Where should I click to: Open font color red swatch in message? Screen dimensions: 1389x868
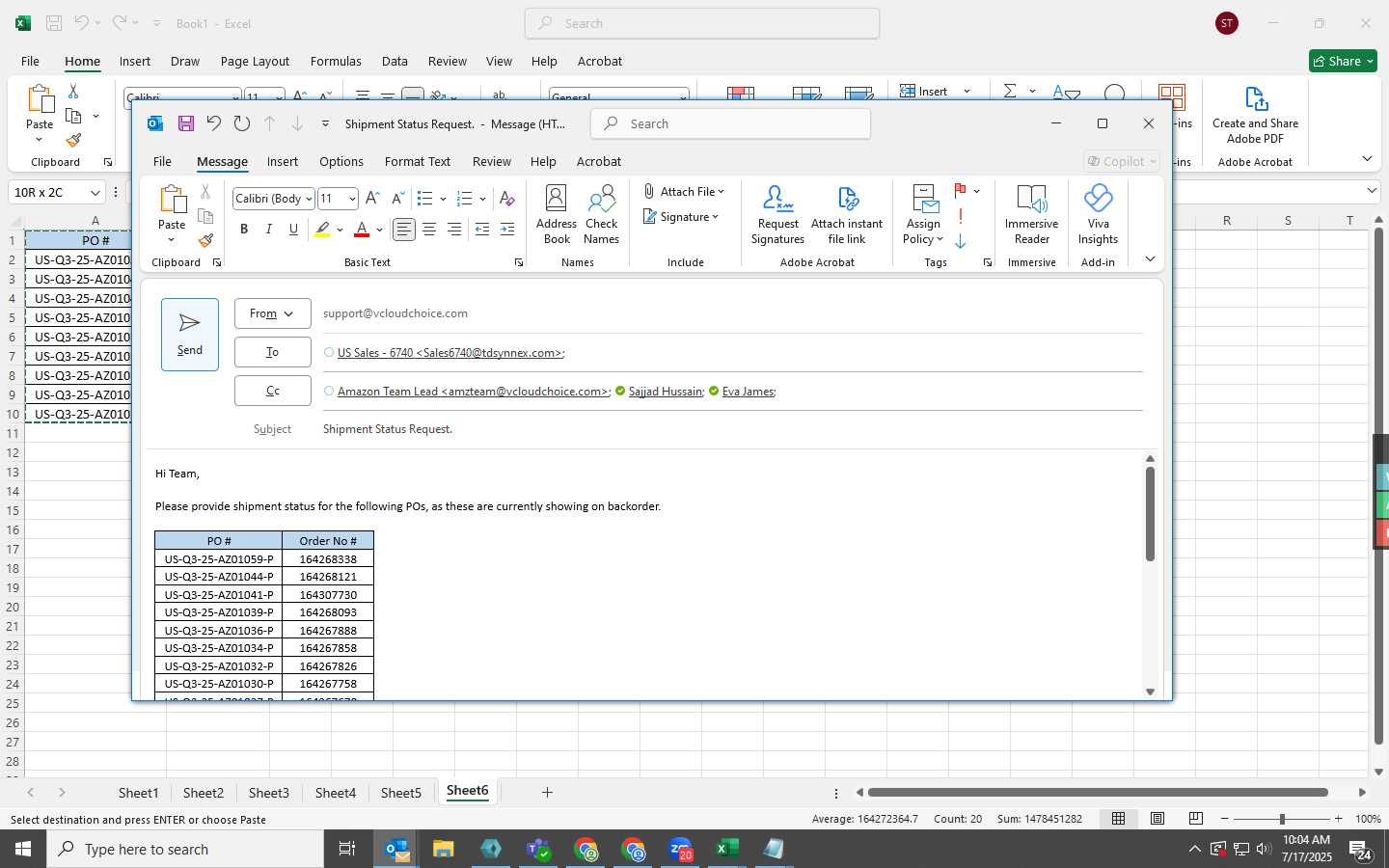tap(362, 229)
